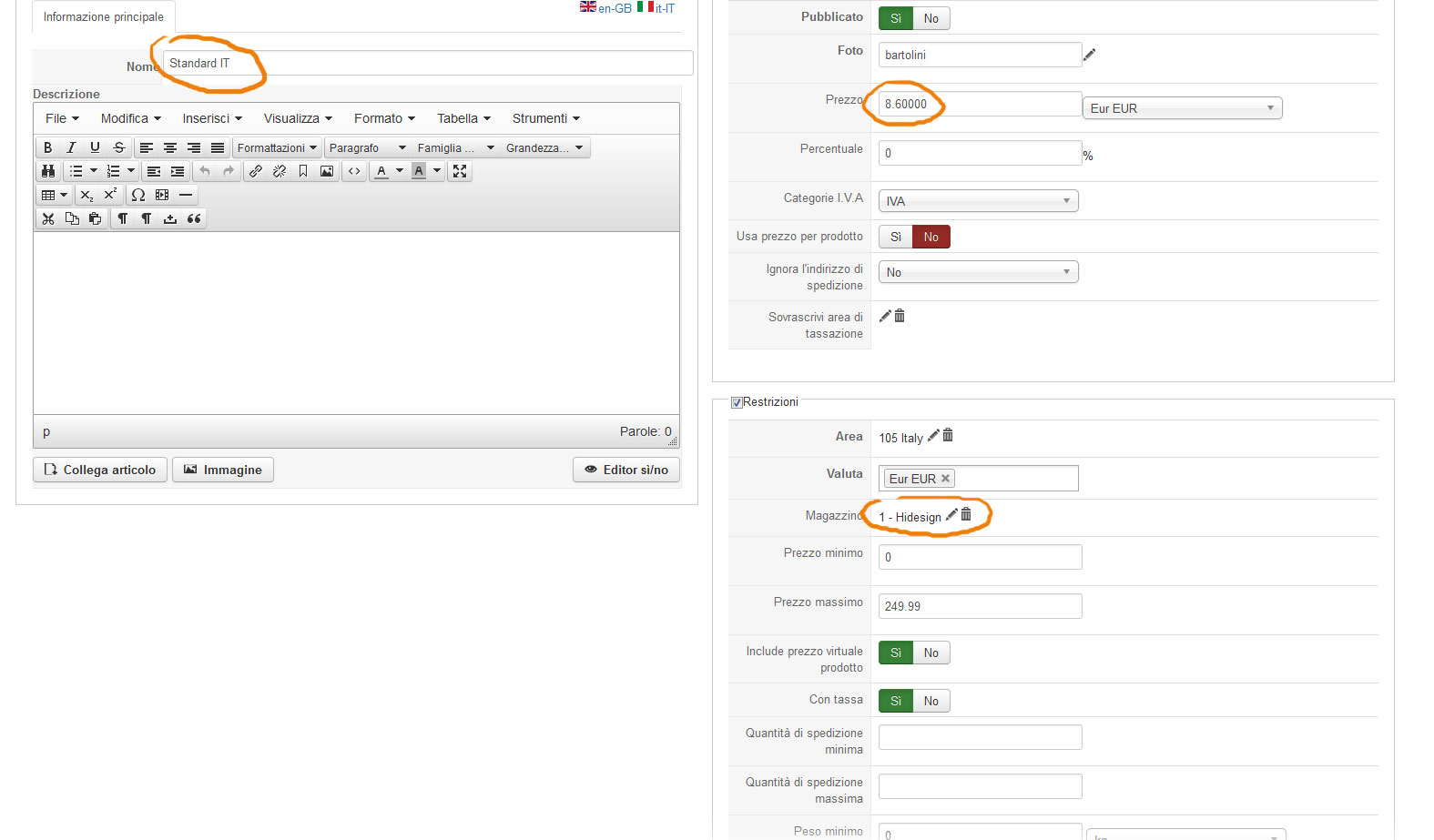Image resolution: width=1434 pixels, height=840 pixels.
Task: Expand the bullet list style arrow
Action: pos(94,171)
